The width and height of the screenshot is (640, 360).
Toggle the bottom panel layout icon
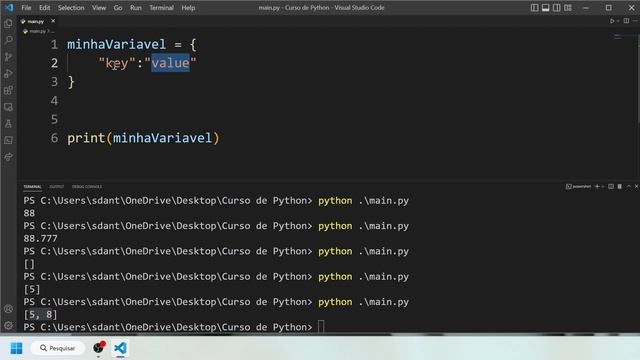coord(545,8)
